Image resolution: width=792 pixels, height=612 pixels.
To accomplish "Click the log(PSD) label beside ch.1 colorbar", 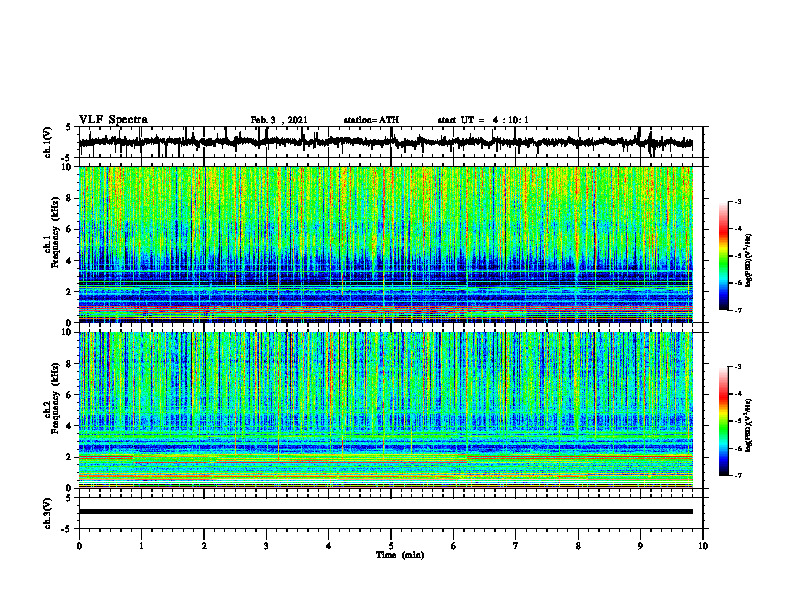I will coord(749,261).
